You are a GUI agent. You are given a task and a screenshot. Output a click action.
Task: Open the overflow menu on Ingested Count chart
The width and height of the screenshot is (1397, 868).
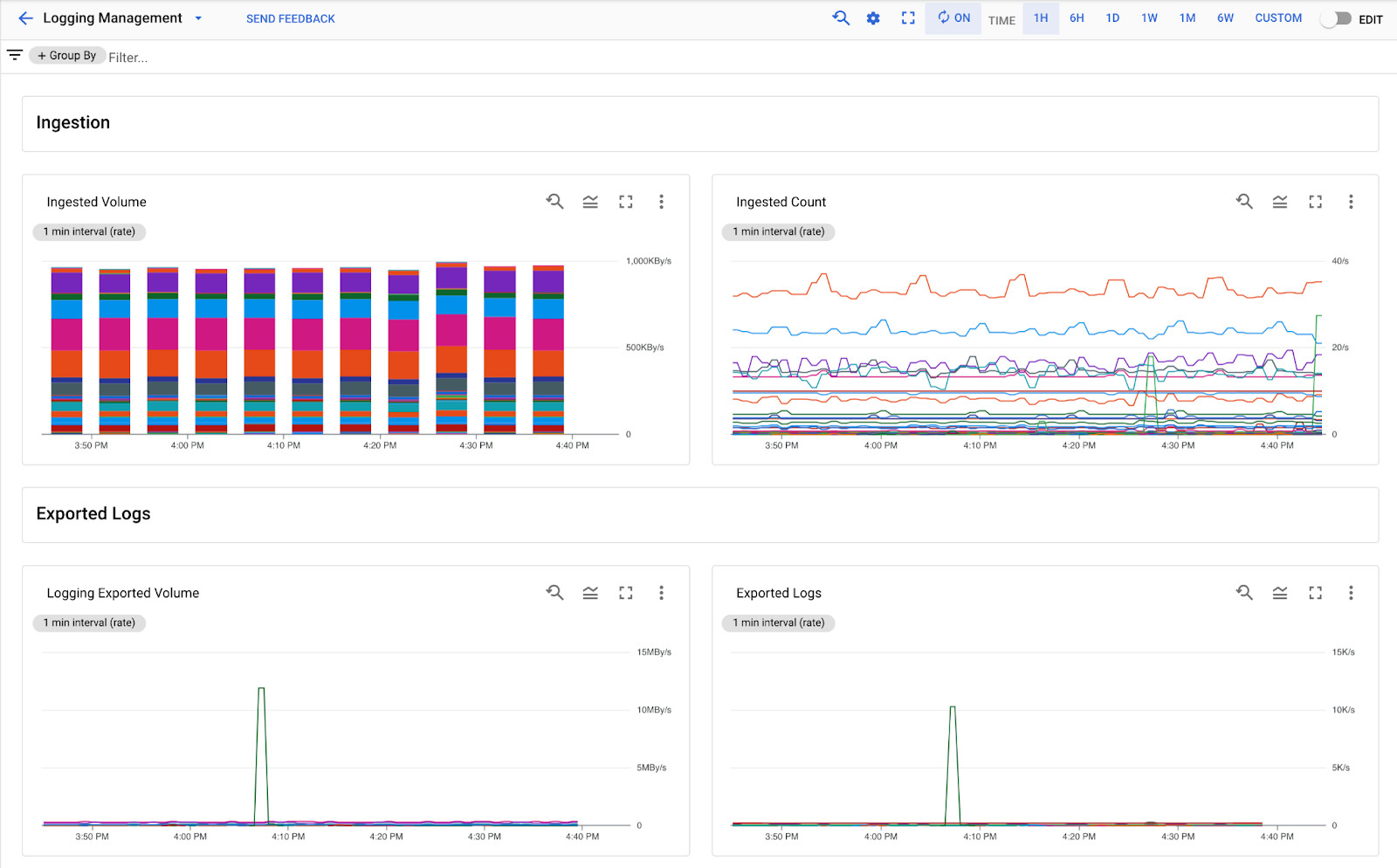pyautogui.click(x=1351, y=202)
